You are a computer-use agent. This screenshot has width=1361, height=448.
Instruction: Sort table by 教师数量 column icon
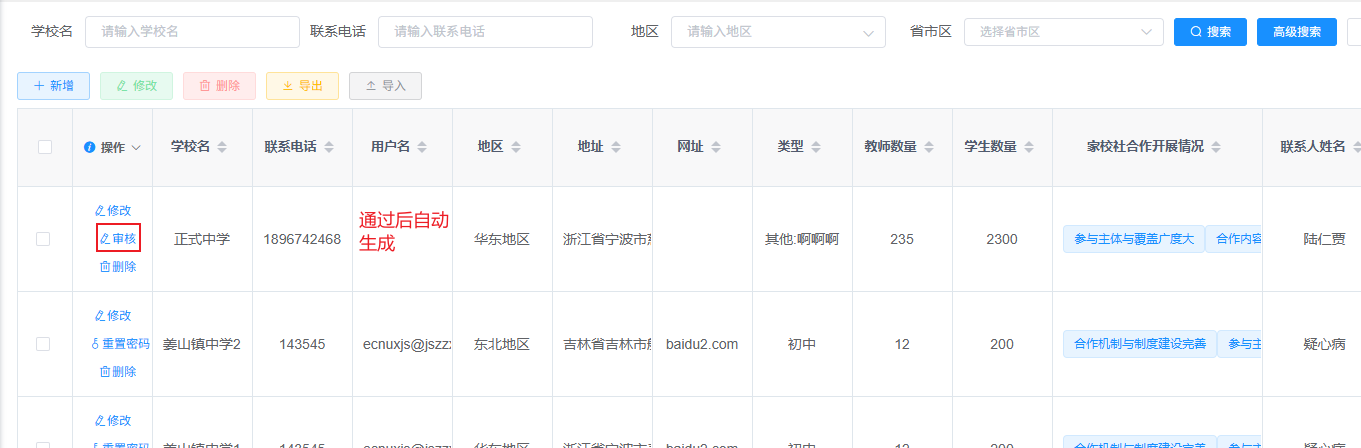click(929, 147)
